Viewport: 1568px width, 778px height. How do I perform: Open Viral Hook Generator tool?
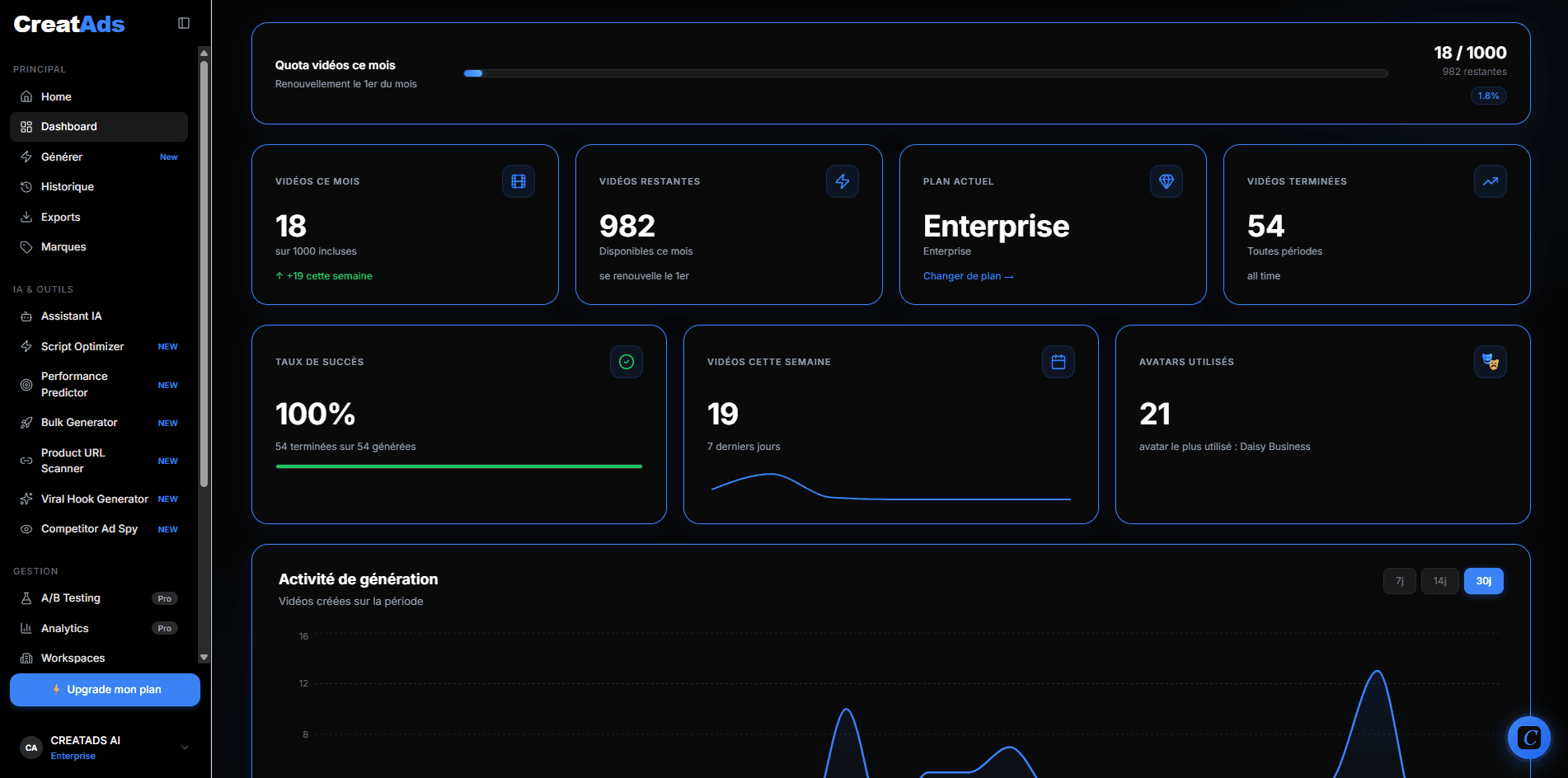pyautogui.click(x=99, y=499)
